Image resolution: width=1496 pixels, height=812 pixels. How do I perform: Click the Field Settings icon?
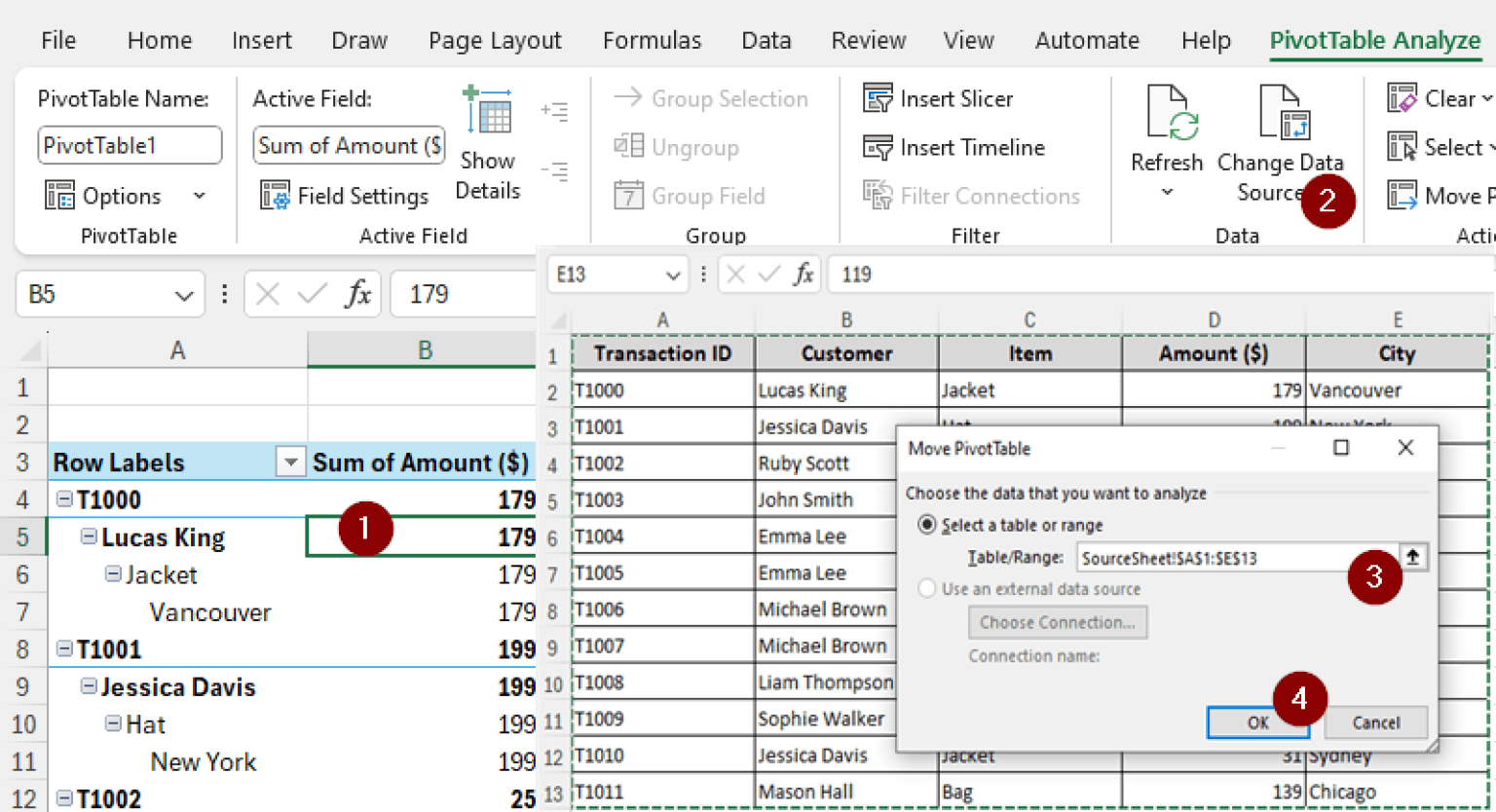[277, 195]
